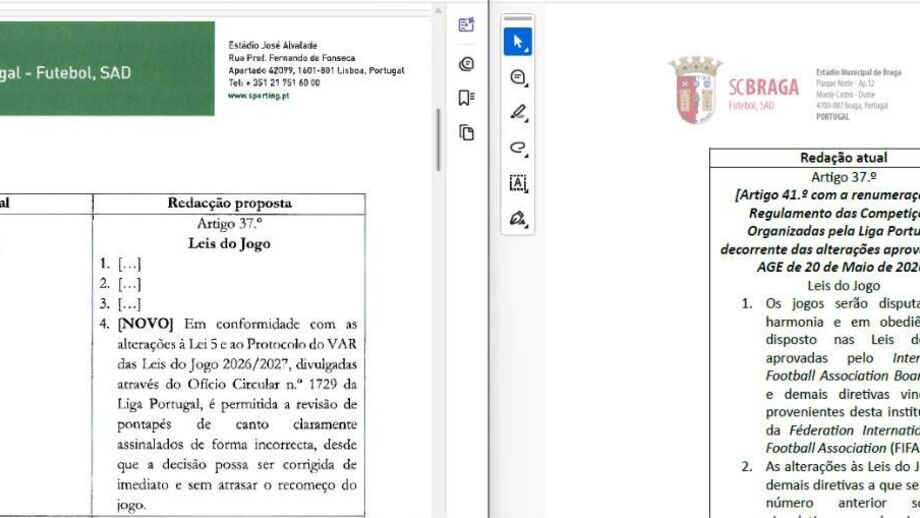This screenshot has width=920, height=518.
Task: Click the left document vertical scrollbar thumb
Action: 438,140
